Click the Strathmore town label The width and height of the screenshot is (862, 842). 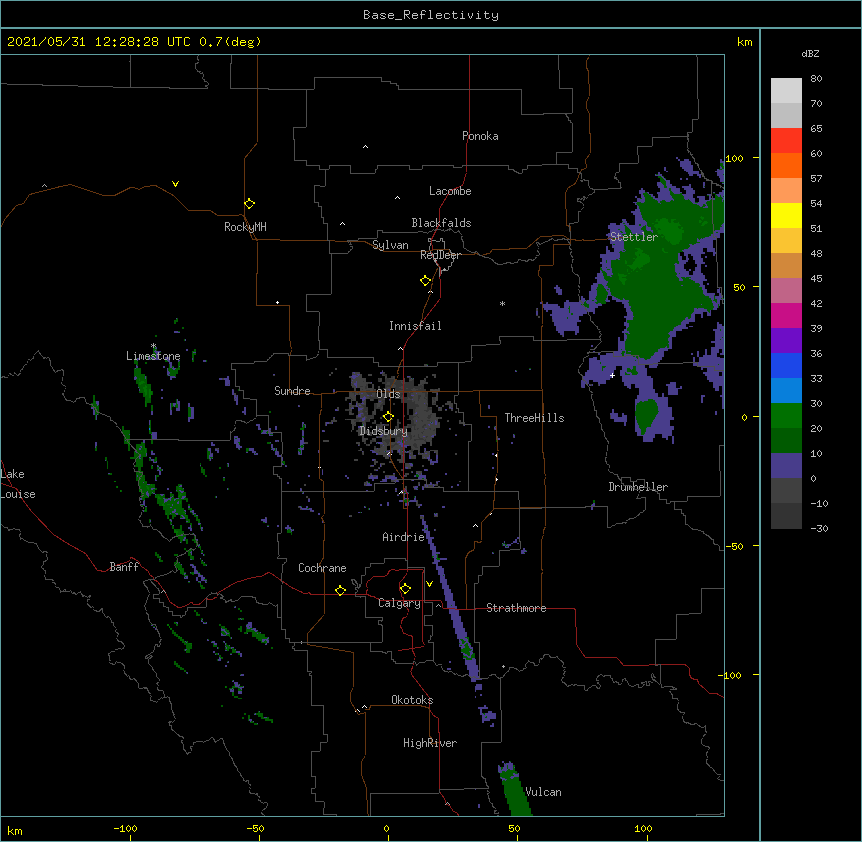(516, 608)
